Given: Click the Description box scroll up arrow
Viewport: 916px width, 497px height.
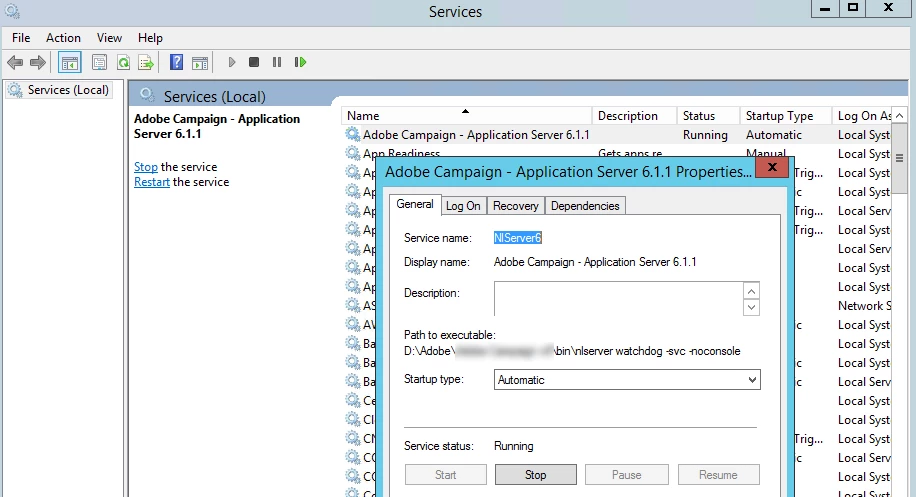Looking at the screenshot, I should (x=751, y=291).
